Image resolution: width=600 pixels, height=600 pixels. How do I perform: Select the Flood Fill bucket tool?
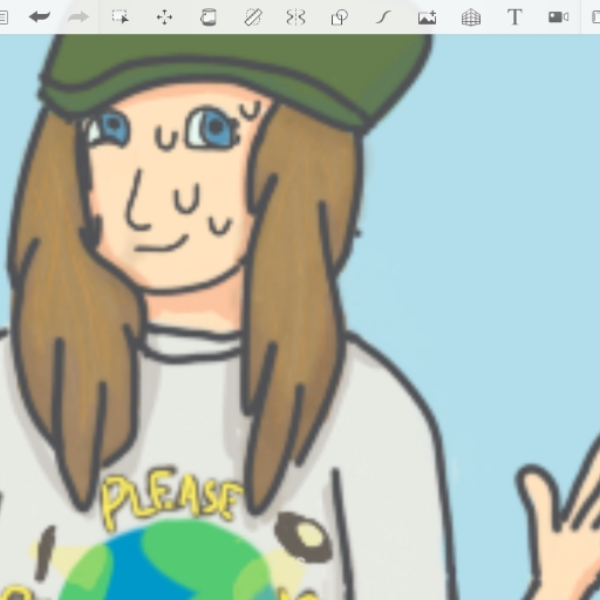tap(209, 17)
